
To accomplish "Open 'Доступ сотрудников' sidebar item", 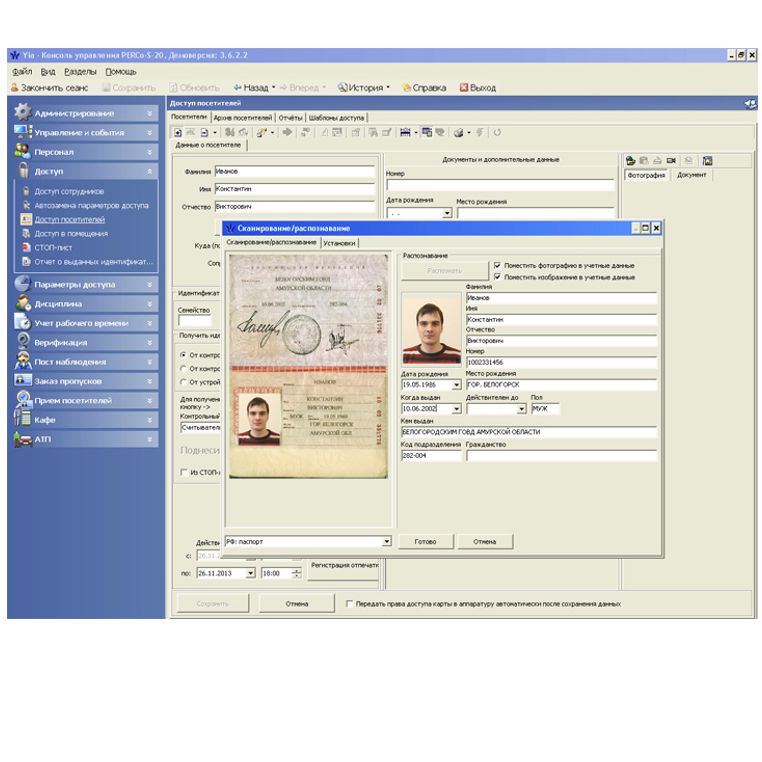I will [69, 191].
